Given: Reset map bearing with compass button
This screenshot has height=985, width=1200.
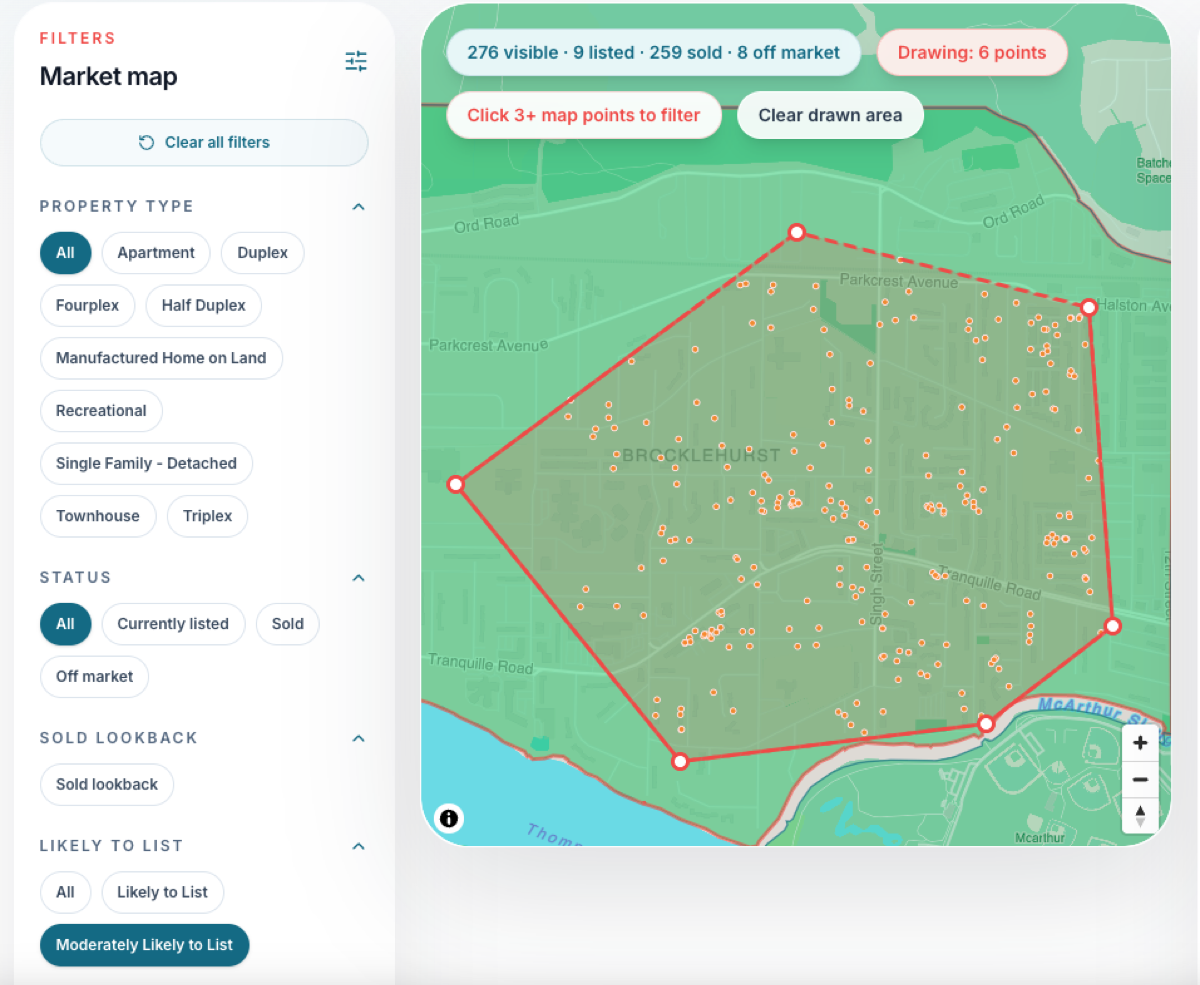Looking at the screenshot, I should pos(1140,815).
